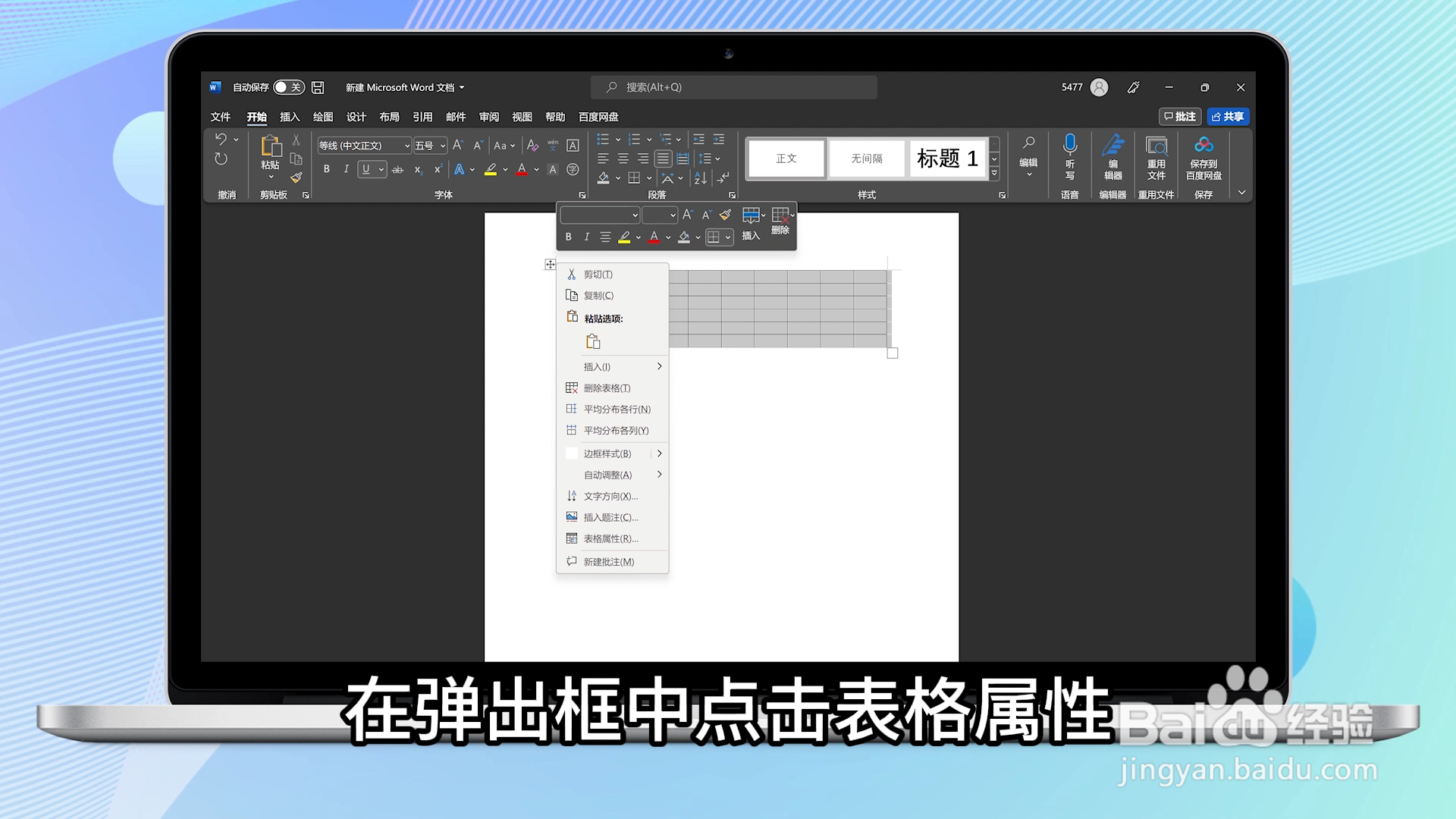Click Save to Baidu Netdisk icon
This screenshot has height=819, width=1456.
point(1203,144)
